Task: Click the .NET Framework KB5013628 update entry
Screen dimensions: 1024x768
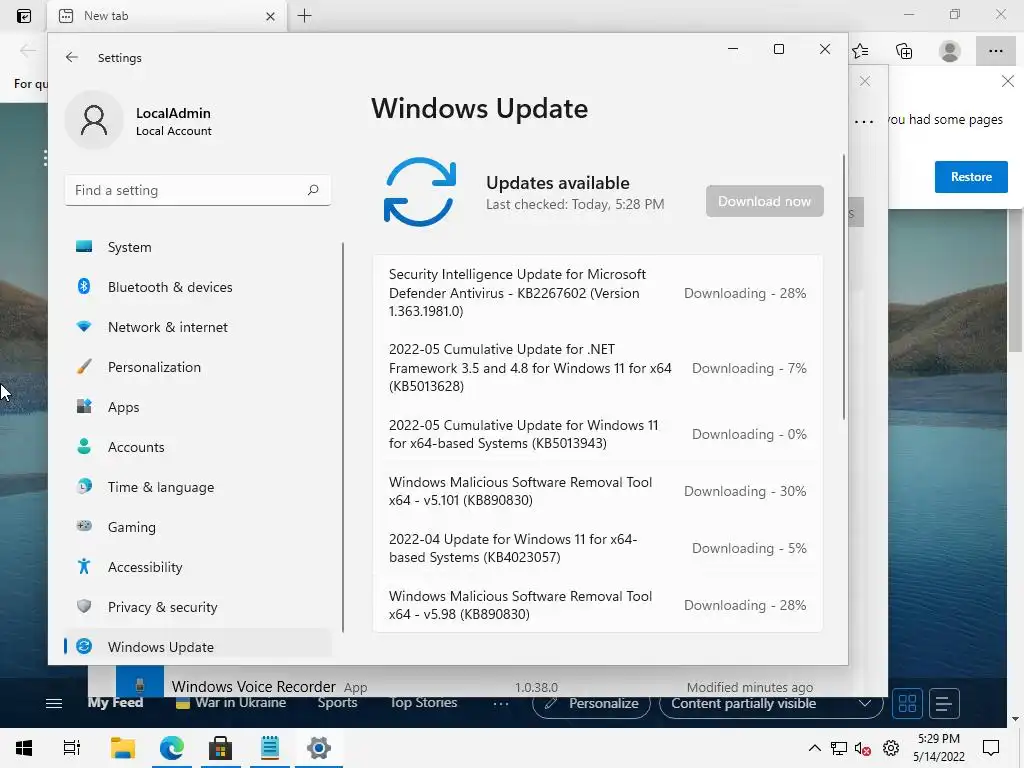Action: coord(598,368)
